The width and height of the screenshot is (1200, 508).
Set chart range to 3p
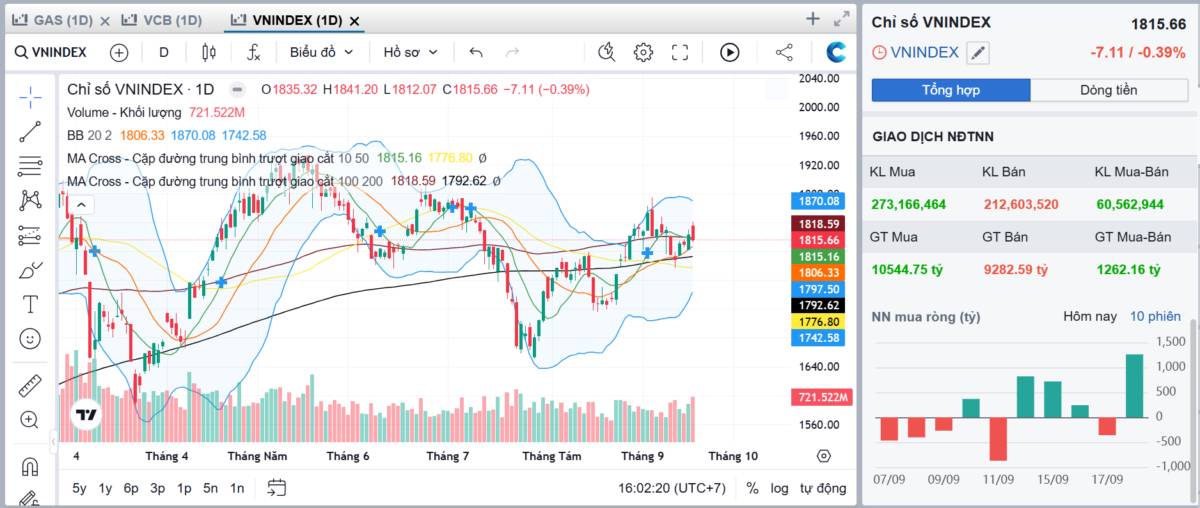[158, 488]
